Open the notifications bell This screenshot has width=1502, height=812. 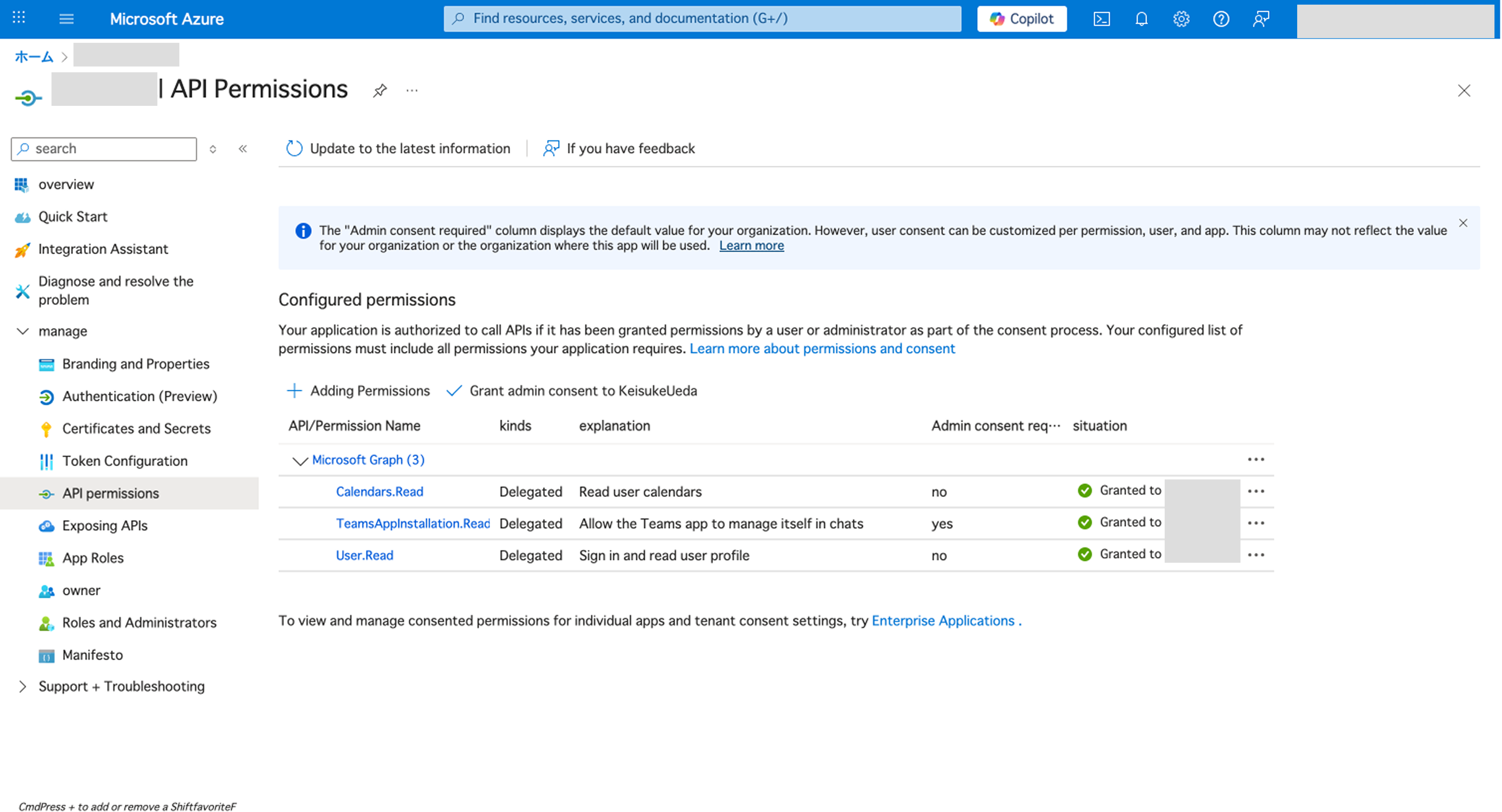(1142, 19)
